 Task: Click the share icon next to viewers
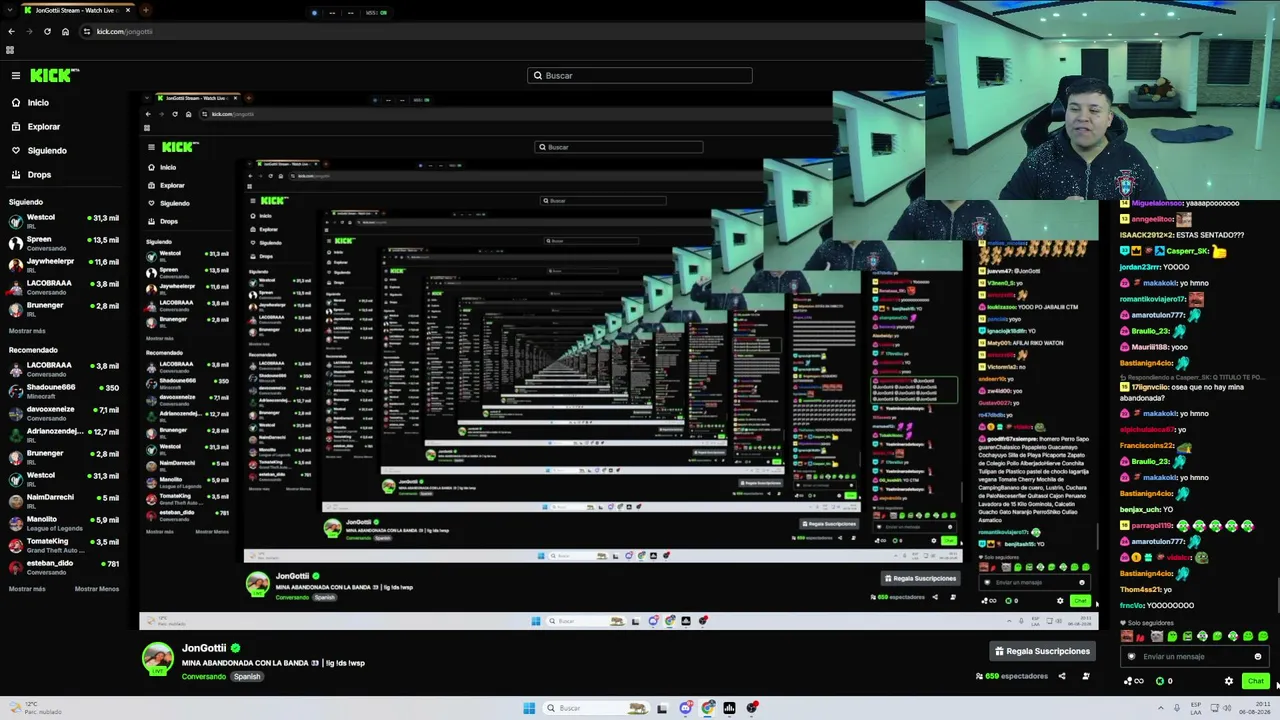1062,676
